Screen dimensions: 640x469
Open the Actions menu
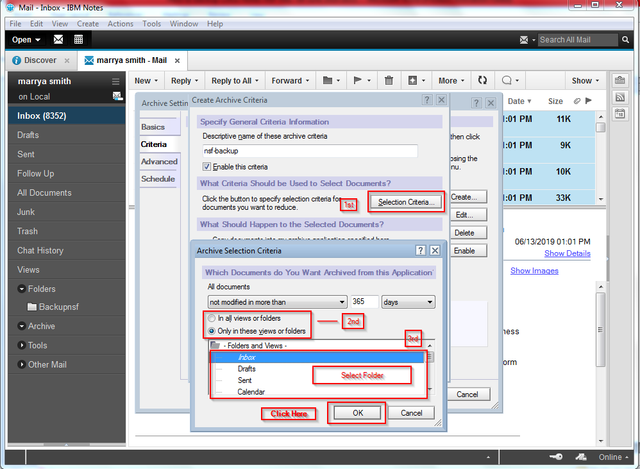120,22
